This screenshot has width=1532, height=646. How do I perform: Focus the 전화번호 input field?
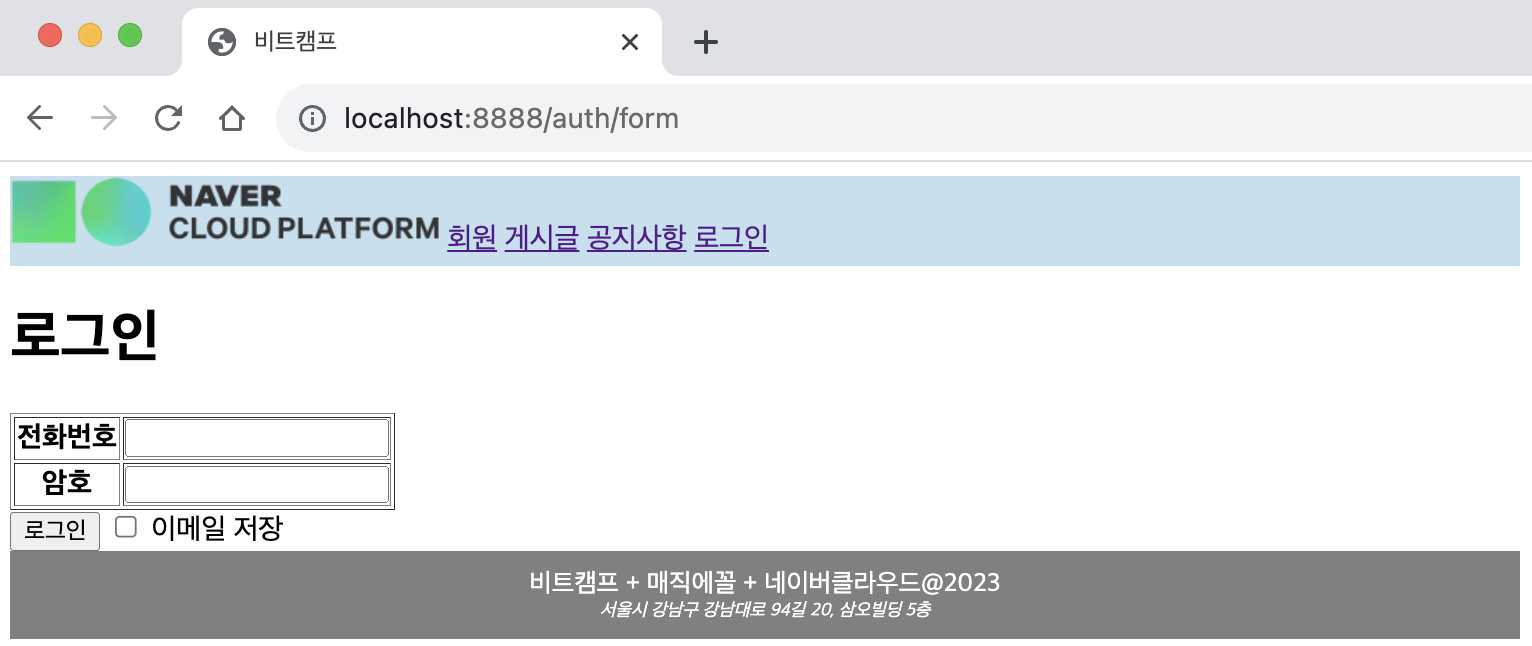[257, 438]
